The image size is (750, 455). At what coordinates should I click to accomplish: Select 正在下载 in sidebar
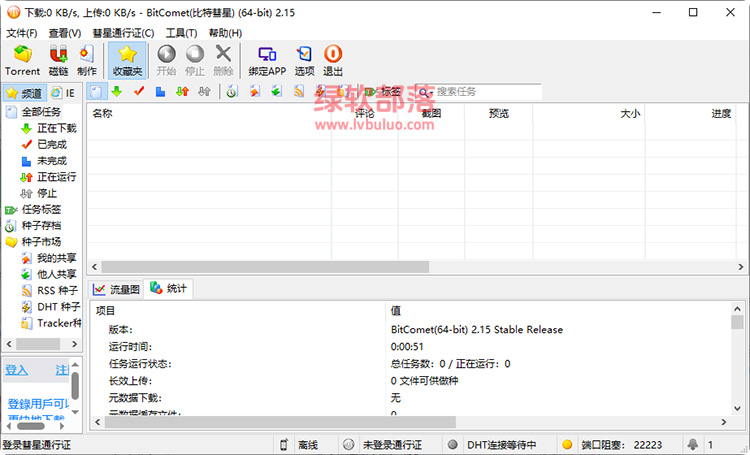(56, 128)
